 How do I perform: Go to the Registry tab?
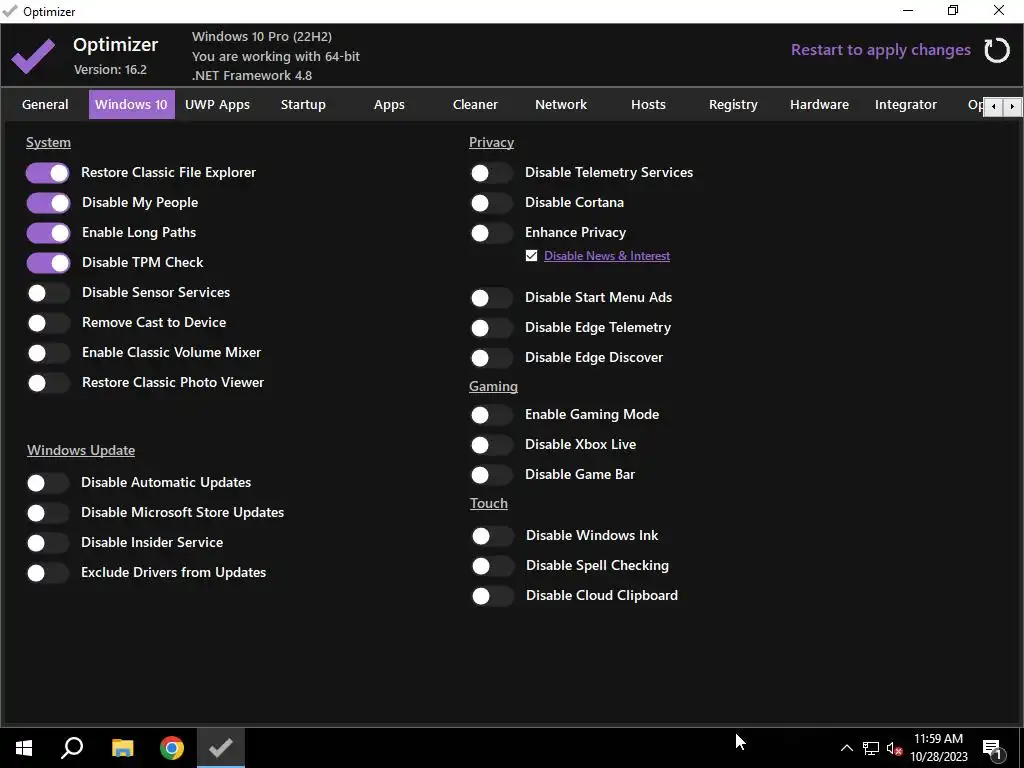(x=733, y=104)
